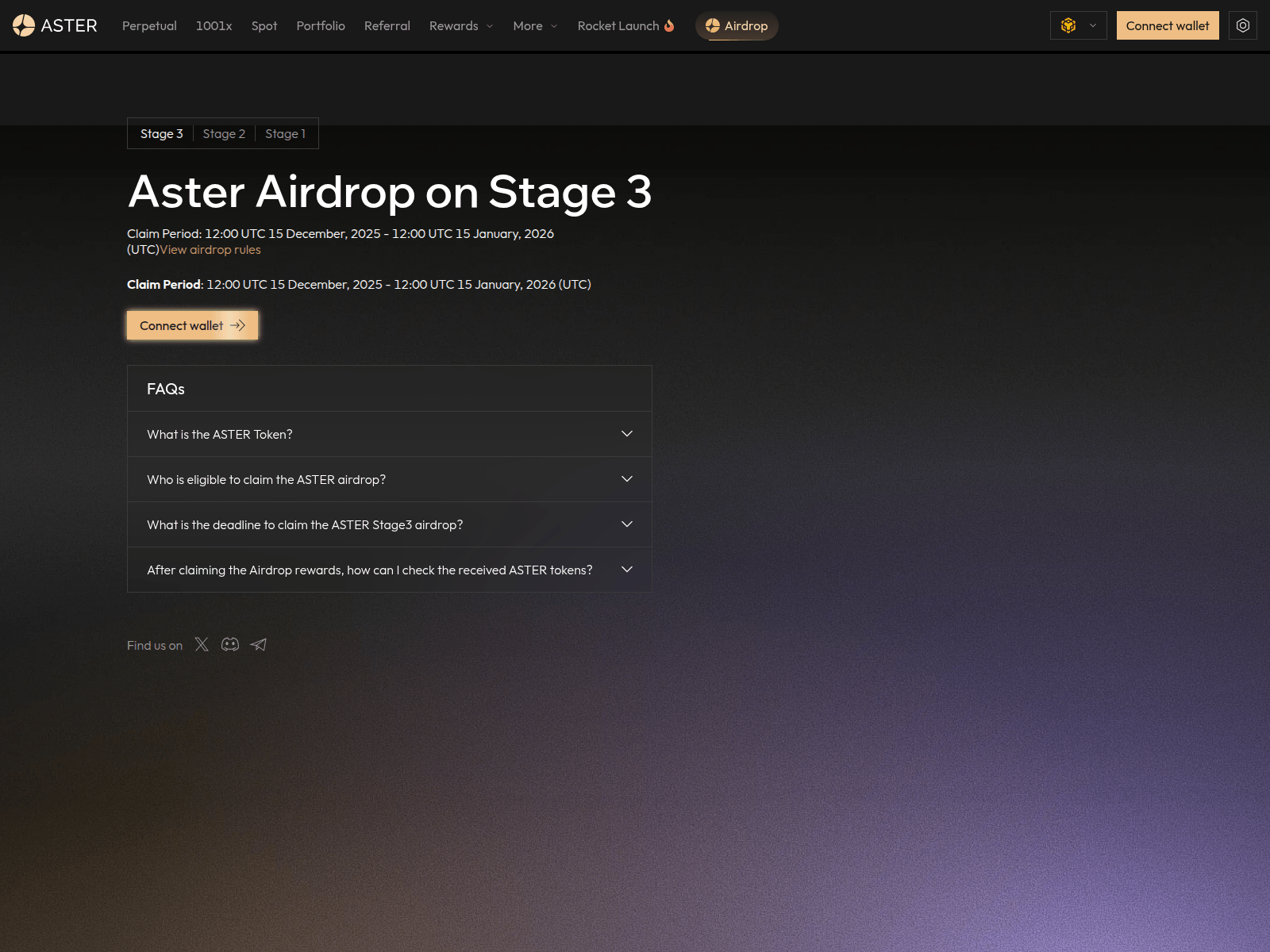1270x952 pixels.
Task: Click Rocket Launch with flame icon
Action: click(625, 25)
